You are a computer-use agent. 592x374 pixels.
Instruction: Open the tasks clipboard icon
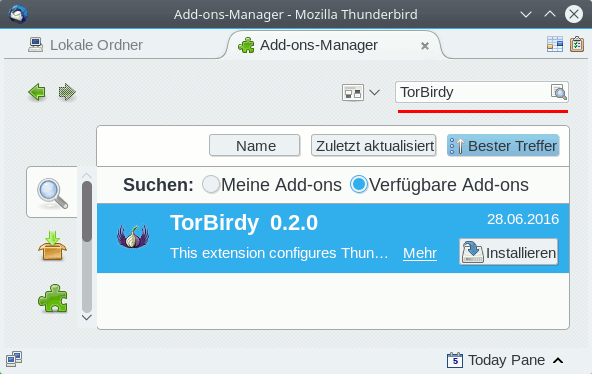pos(577,45)
